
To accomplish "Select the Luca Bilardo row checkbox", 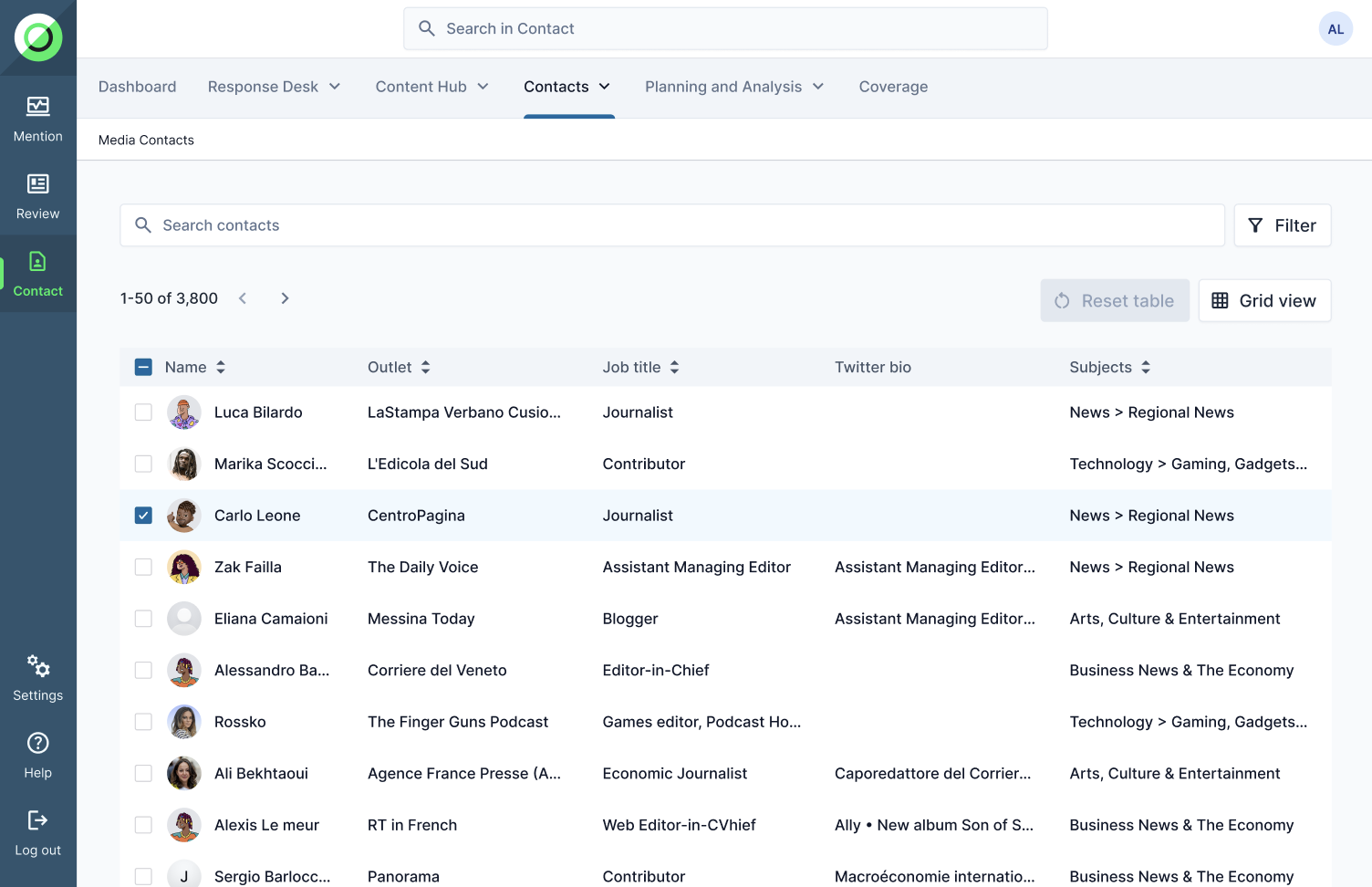I will [143, 412].
